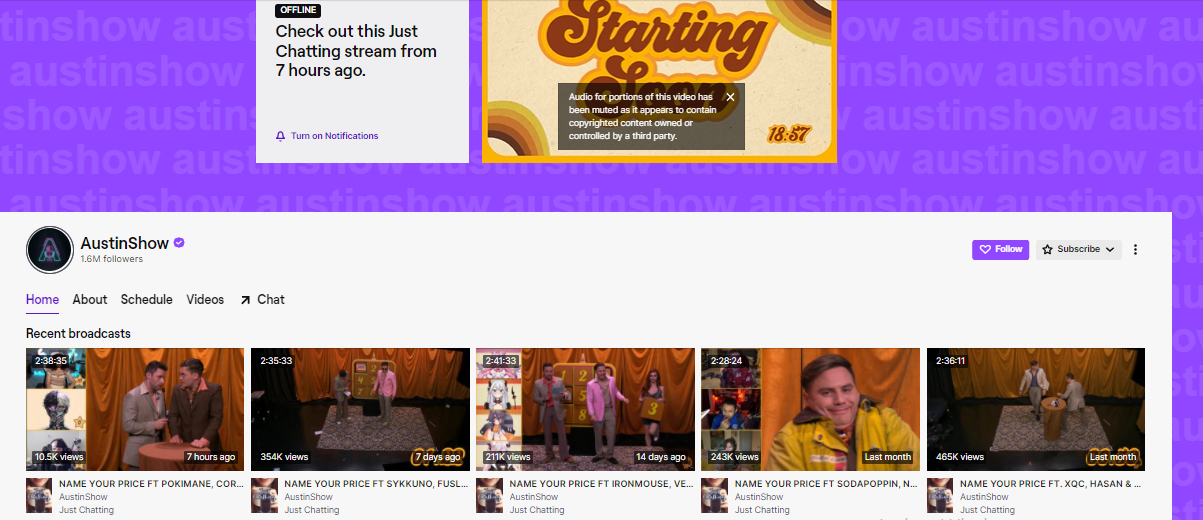The height and width of the screenshot is (520, 1203).
Task: Click the '354K views' label
Action: tap(284, 457)
